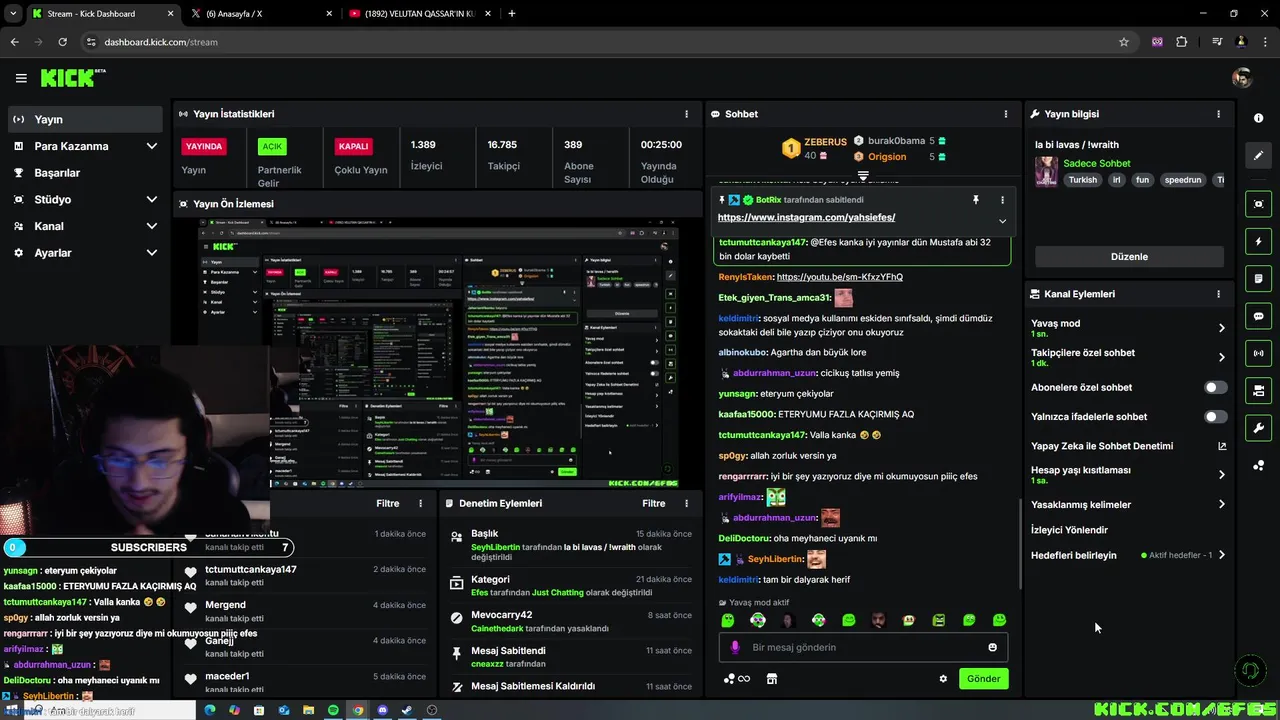
Task: Click the browser address bar
Action: tap(600, 42)
